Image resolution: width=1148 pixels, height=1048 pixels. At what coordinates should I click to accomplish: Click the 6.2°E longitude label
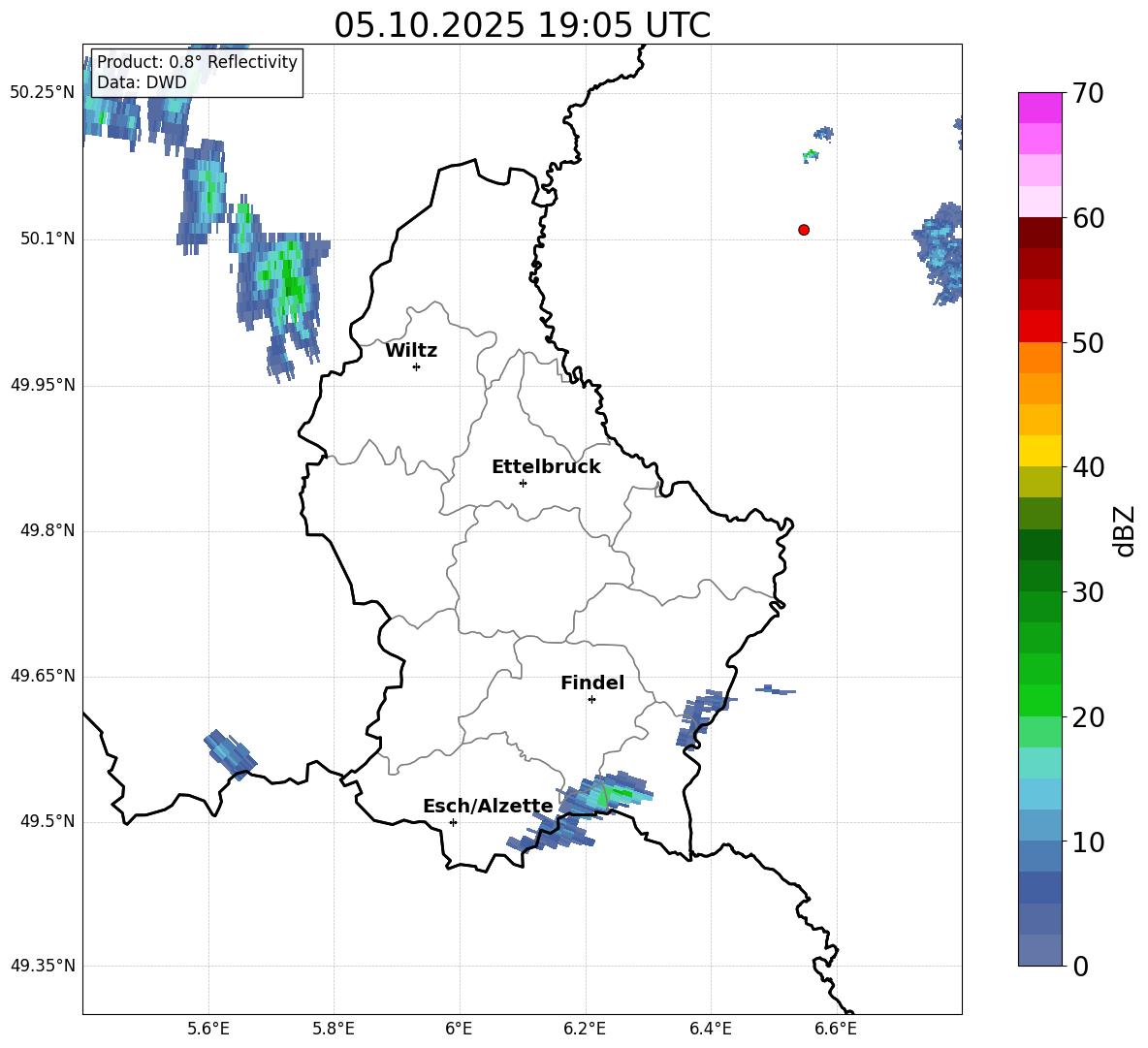[585, 1030]
